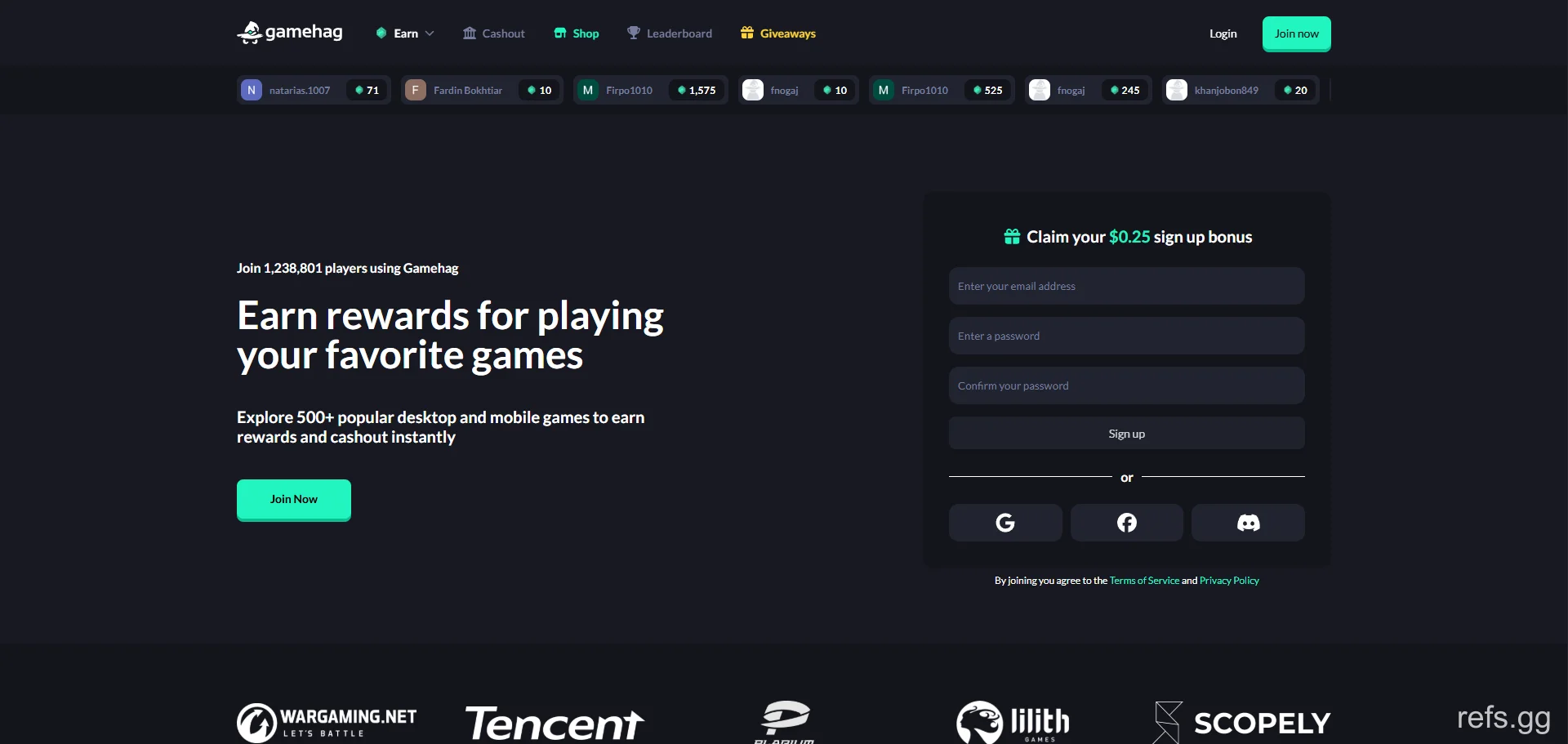Open the Cashout page

[x=494, y=33]
